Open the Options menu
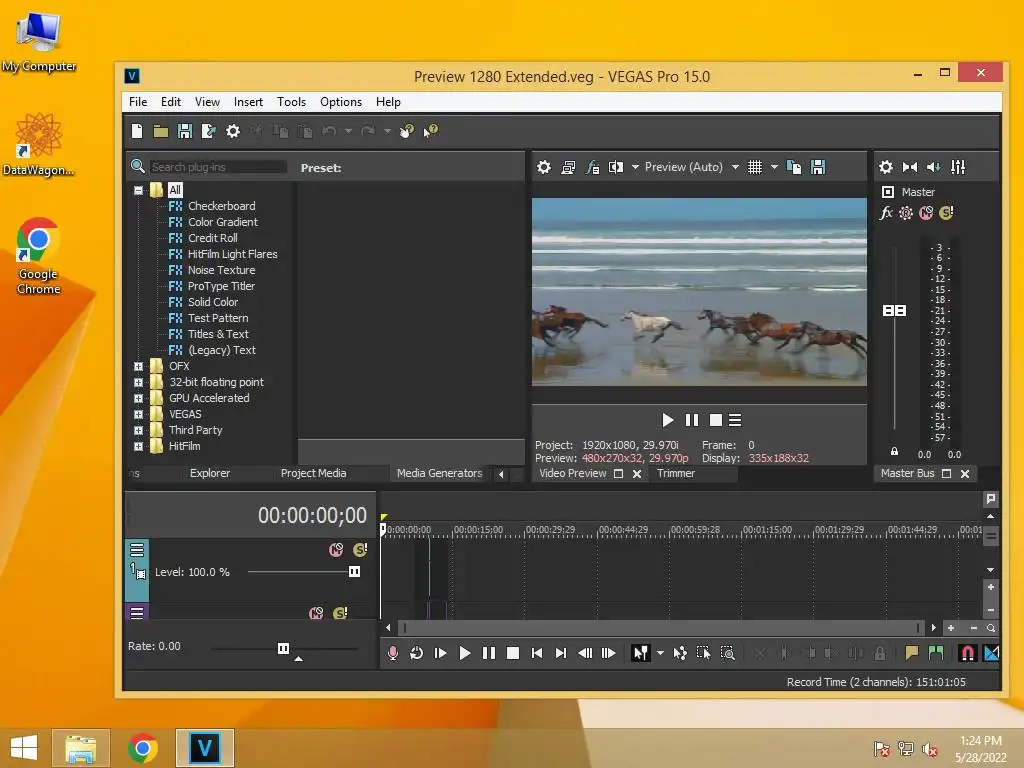Image resolution: width=1024 pixels, height=768 pixels. click(341, 102)
